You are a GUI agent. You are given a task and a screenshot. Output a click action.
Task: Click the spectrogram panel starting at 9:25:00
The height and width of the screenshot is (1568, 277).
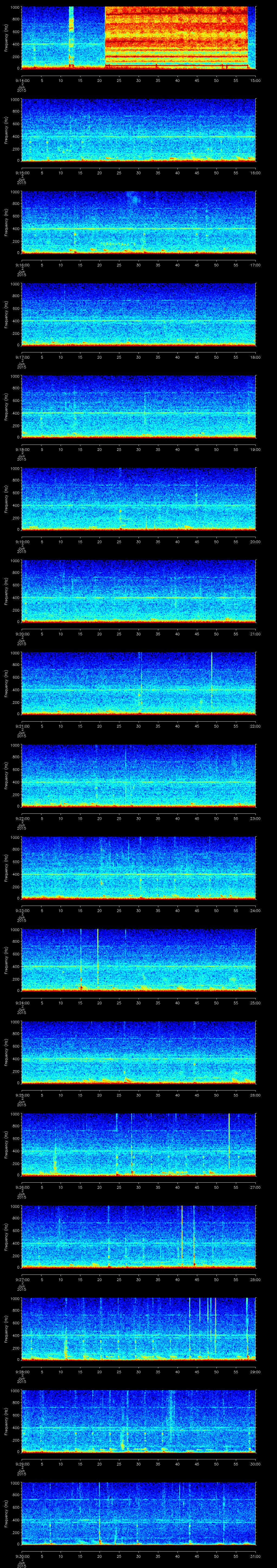coord(138,1052)
